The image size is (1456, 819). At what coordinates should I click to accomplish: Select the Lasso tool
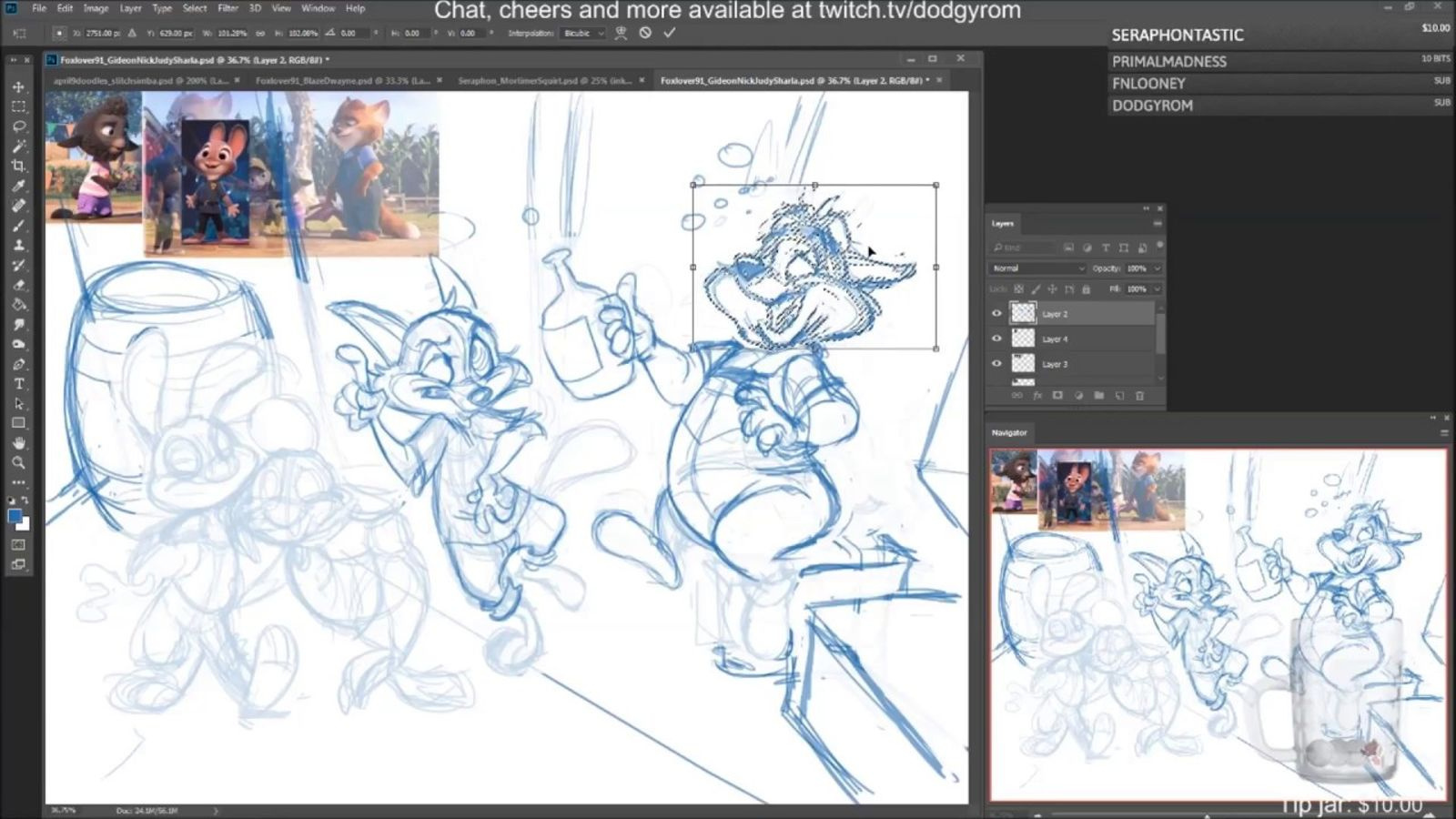(18, 126)
